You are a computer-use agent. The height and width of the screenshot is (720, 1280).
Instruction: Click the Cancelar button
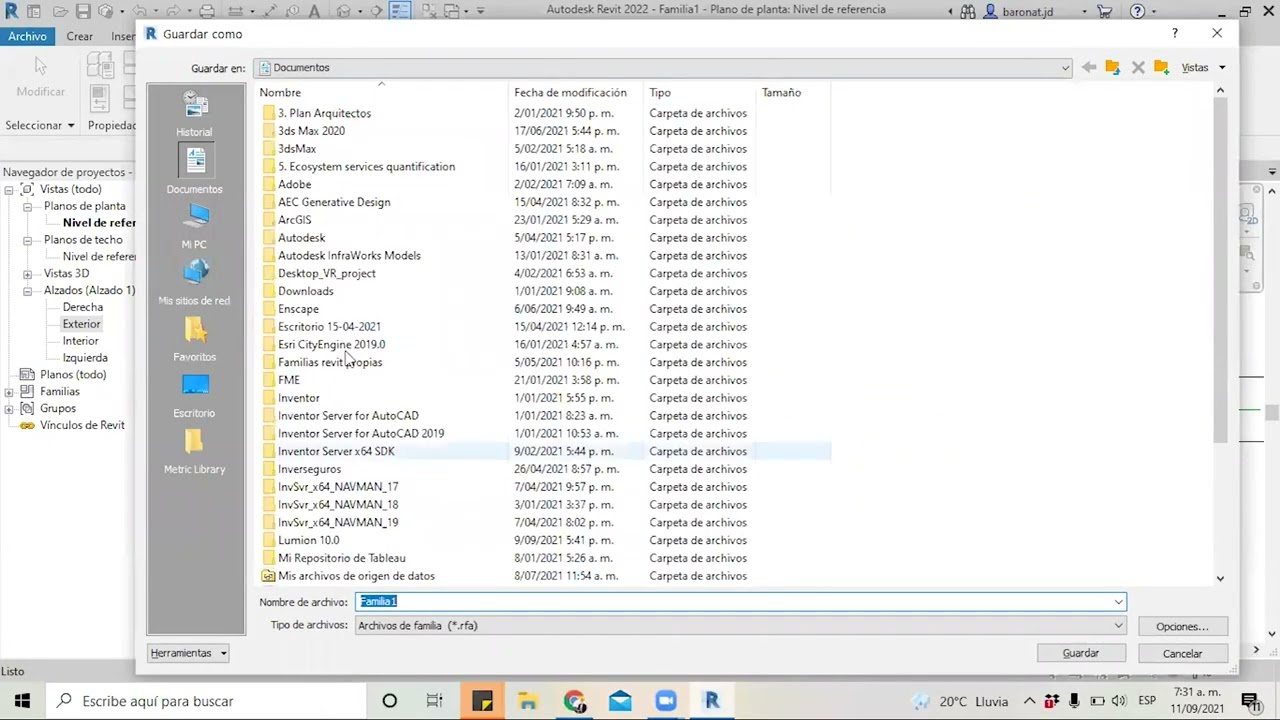(x=1182, y=653)
